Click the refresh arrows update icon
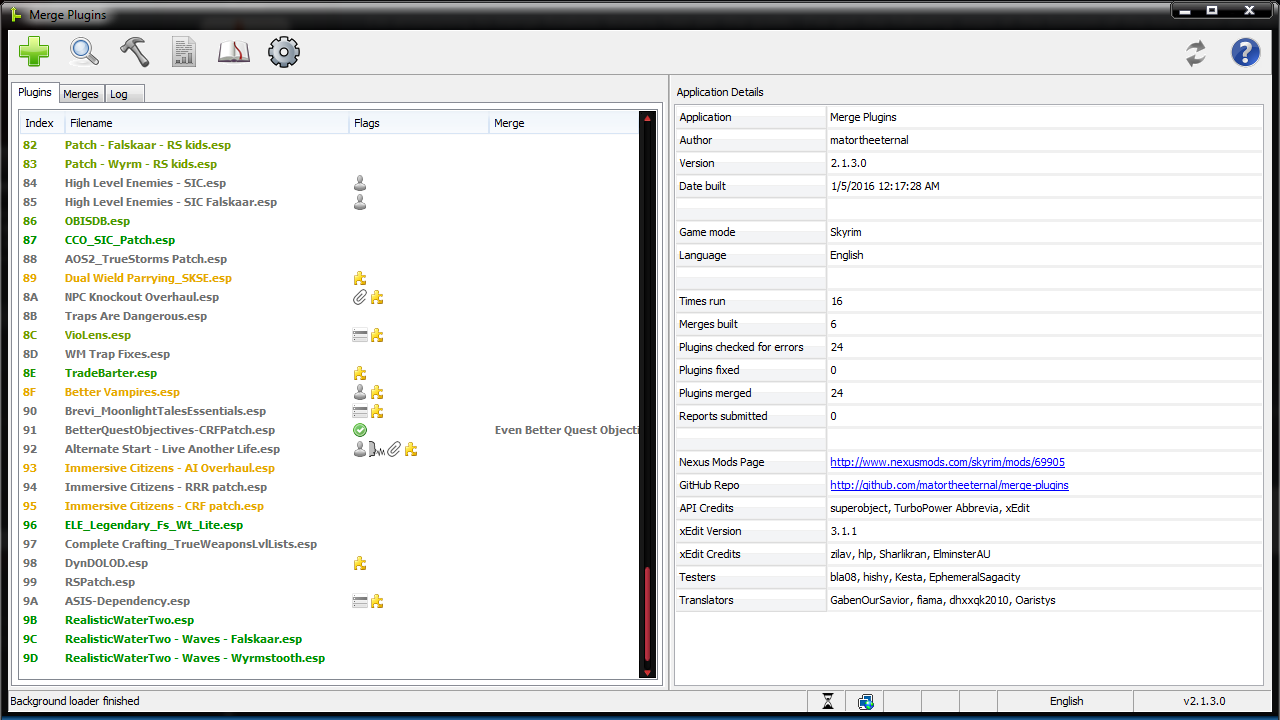Viewport: 1280px width, 720px height. pos(1196,53)
